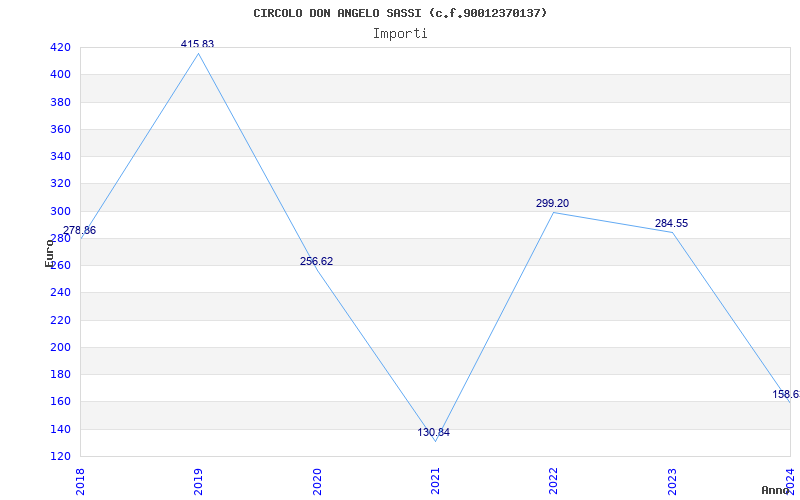Click the 300 y-axis tick label

(60, 211)
